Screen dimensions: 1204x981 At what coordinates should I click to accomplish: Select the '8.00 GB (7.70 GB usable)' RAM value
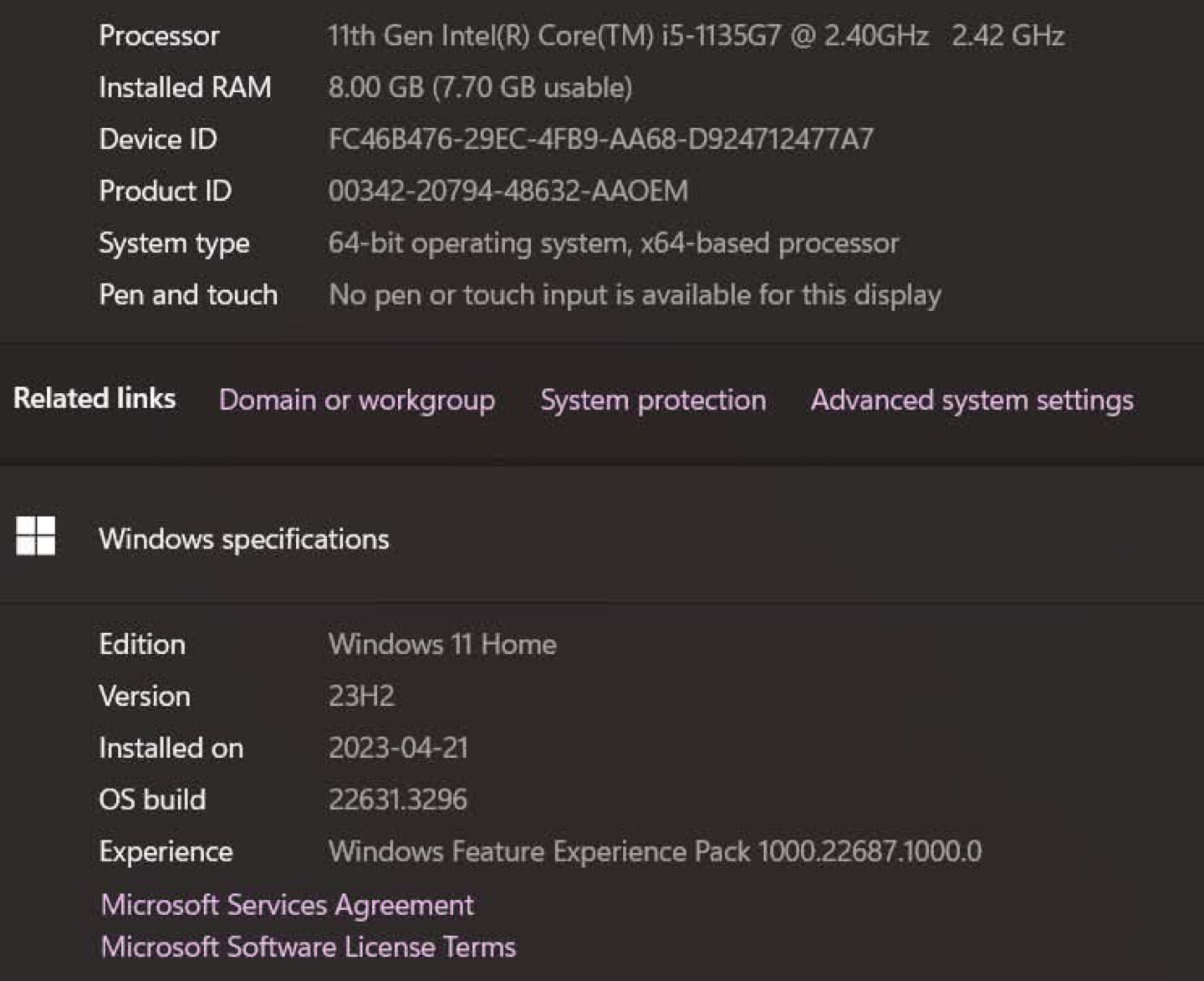point(480,87)
